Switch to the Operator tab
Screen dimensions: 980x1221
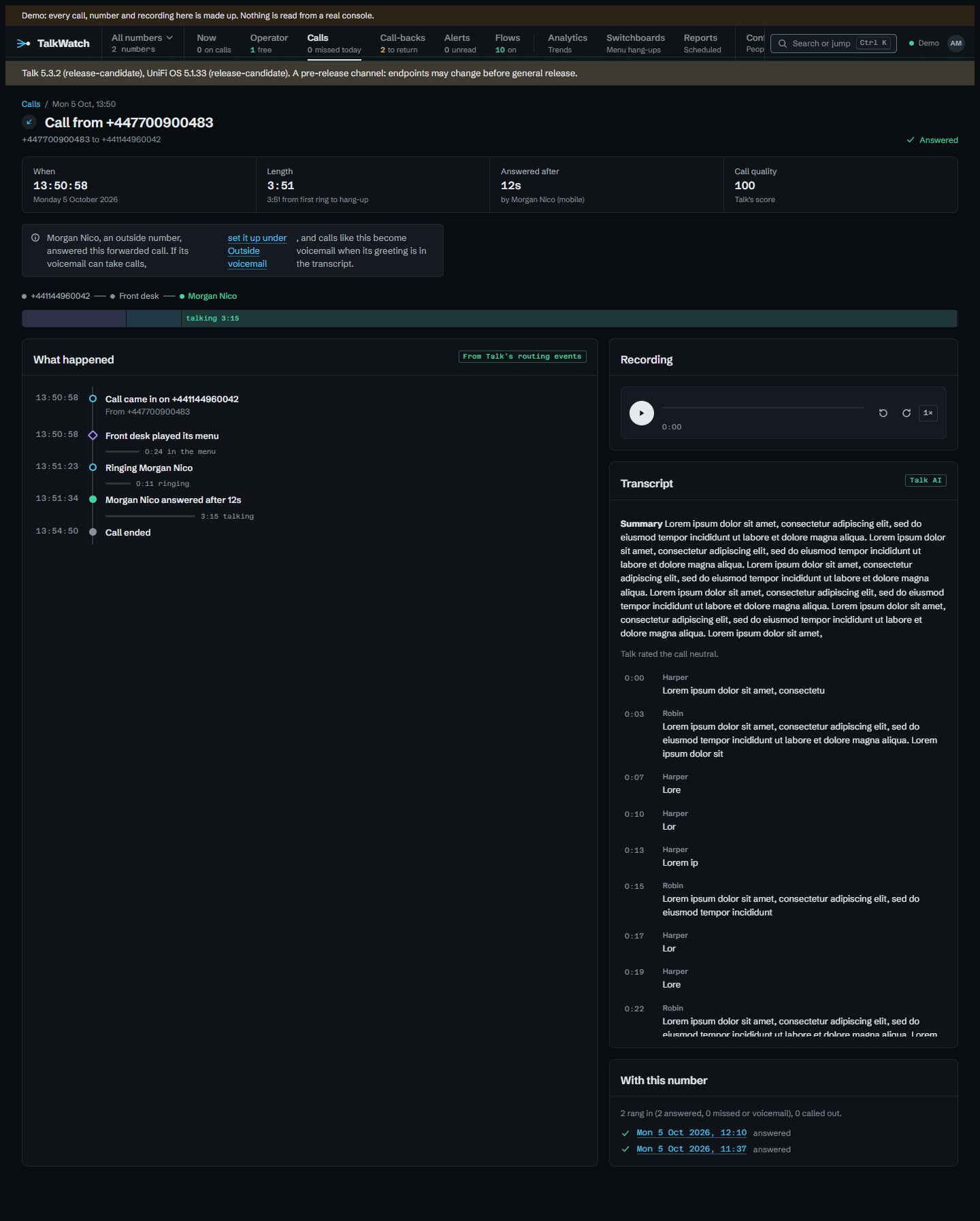pos(269,44)
